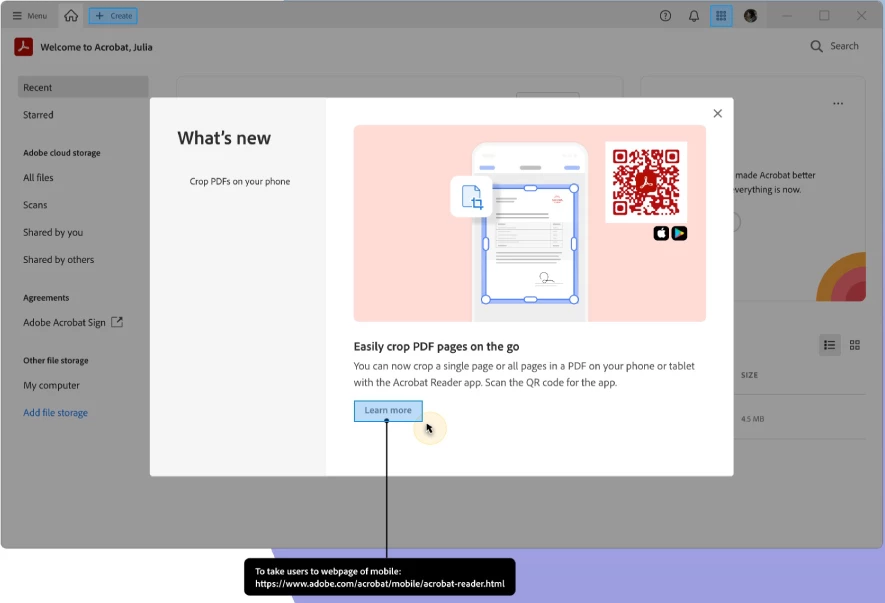
Task: Open the user profile avatar
Action: pyautogui.click(x=750, y=16)
